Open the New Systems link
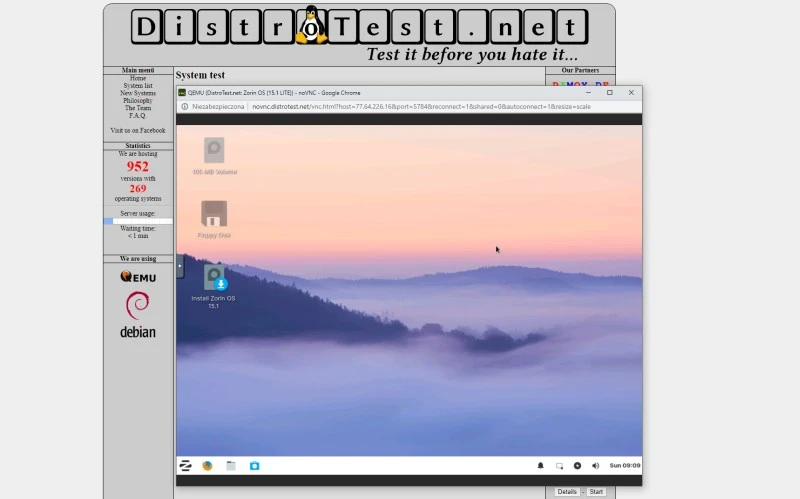The height and width of the screenshot is (499, 800). [x=138, y=93]
